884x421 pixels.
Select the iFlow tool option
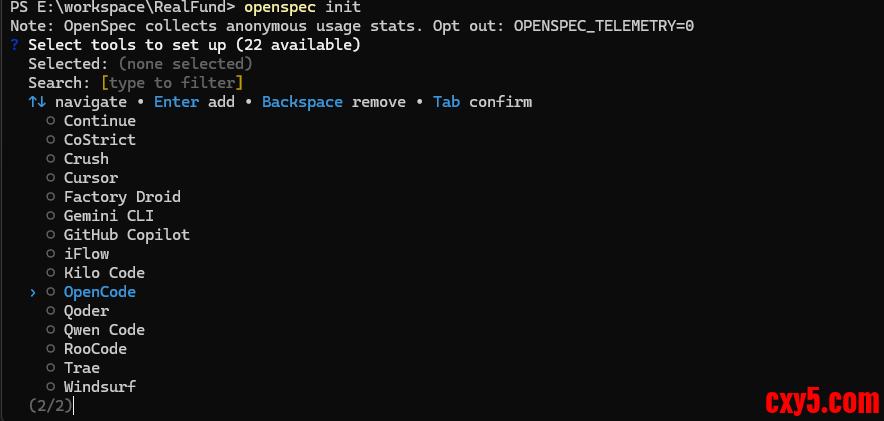[85, 254]
